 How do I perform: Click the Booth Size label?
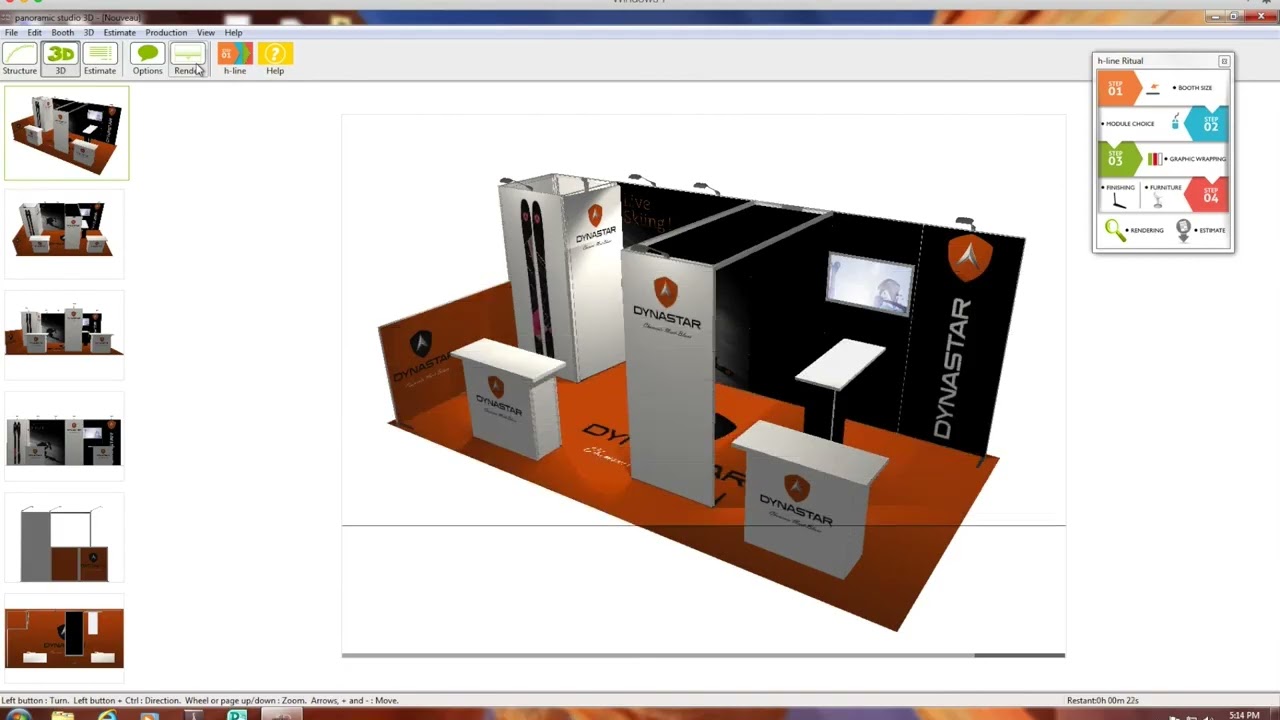pyautogui.click(x=1195, y=88)
